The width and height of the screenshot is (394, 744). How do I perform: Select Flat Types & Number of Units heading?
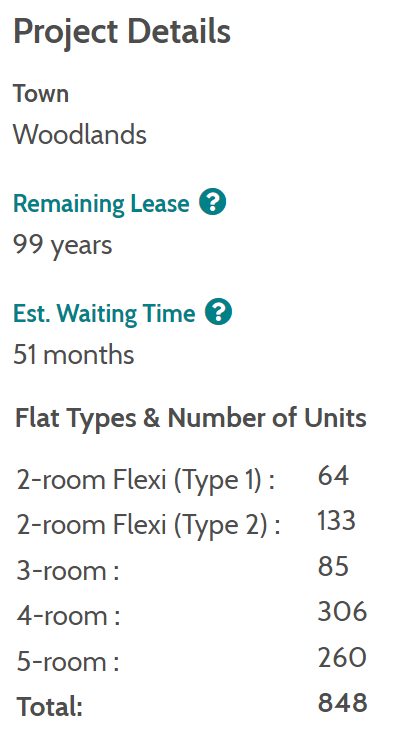pos(191,418)
